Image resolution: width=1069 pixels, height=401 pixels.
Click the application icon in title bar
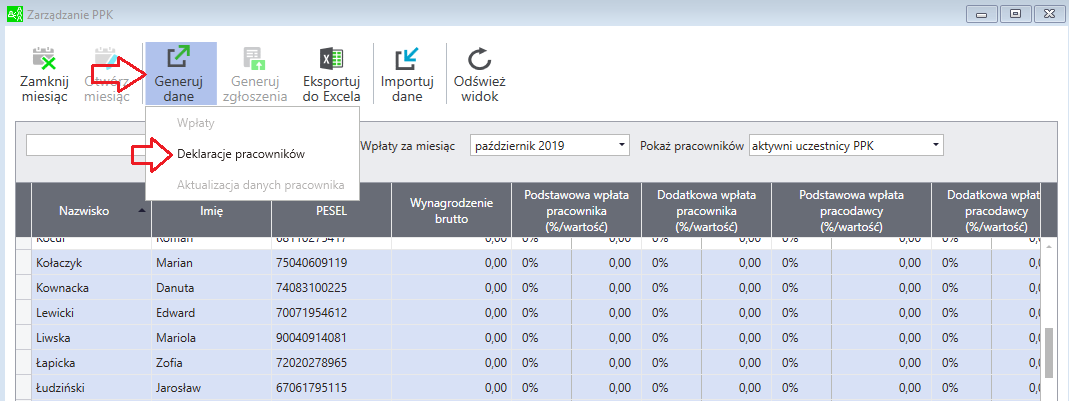click(12, 12)
